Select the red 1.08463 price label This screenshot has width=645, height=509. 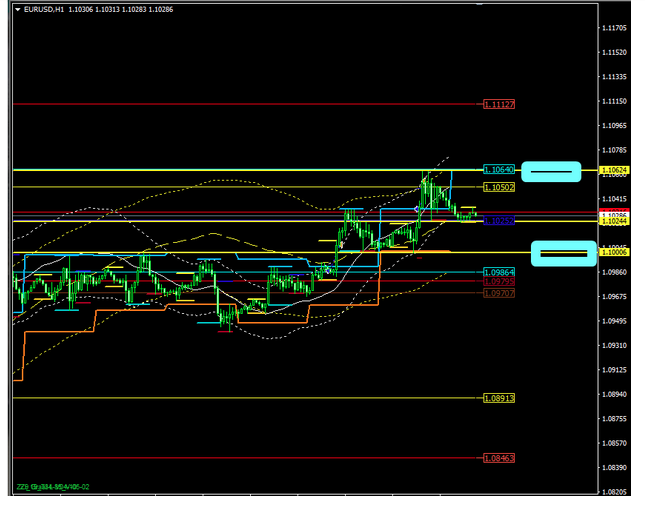498,458
